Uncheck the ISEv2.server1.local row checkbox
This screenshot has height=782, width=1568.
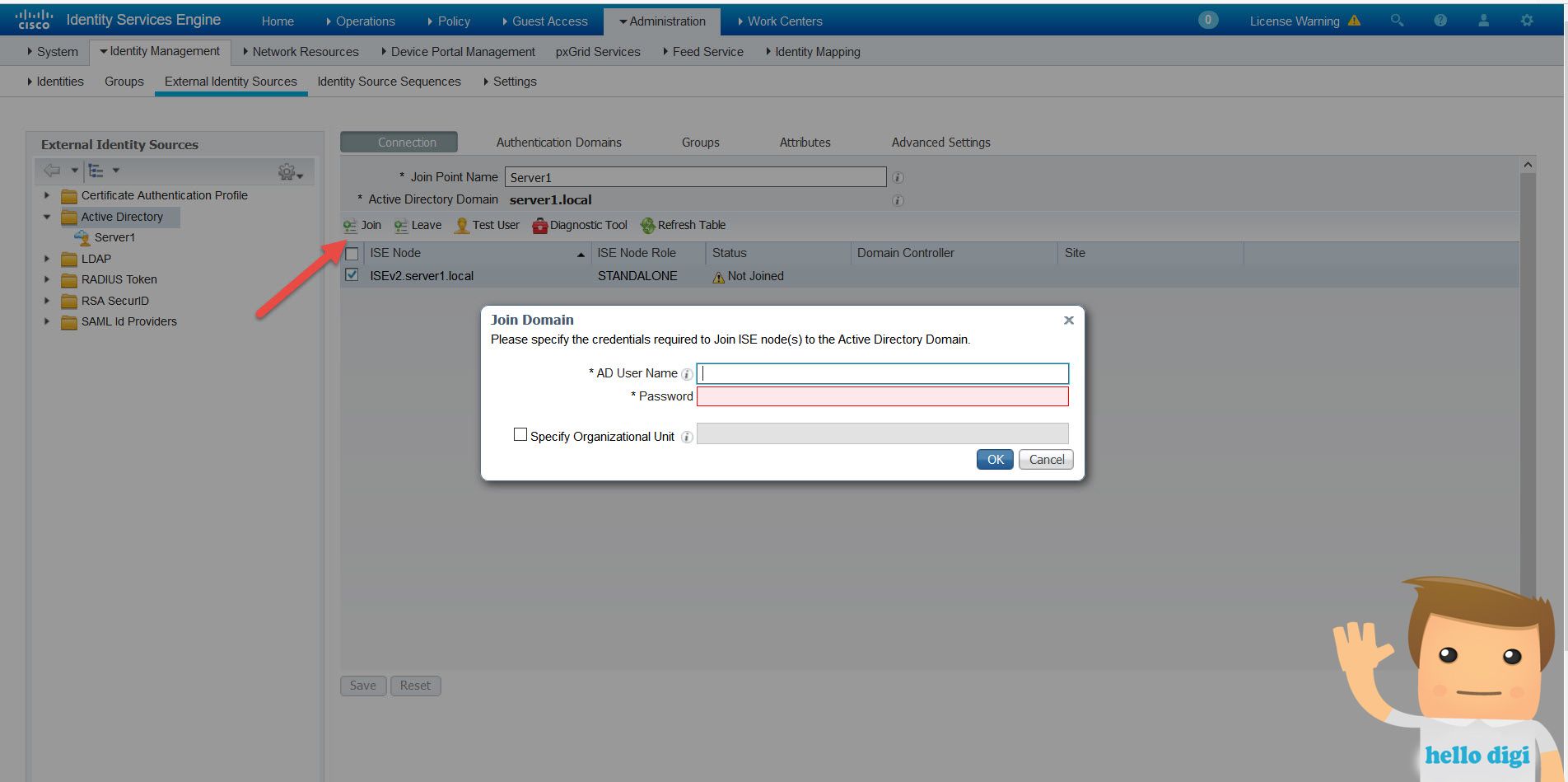click(352, 275)
